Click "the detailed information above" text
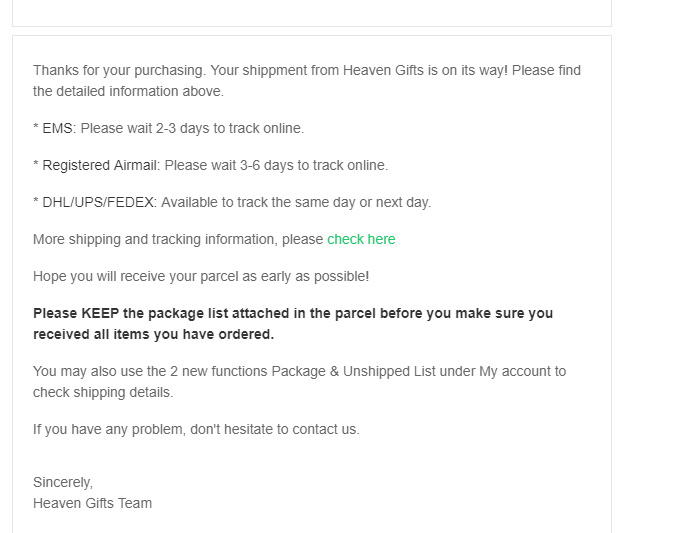The image size is (680, 533). 128,92
